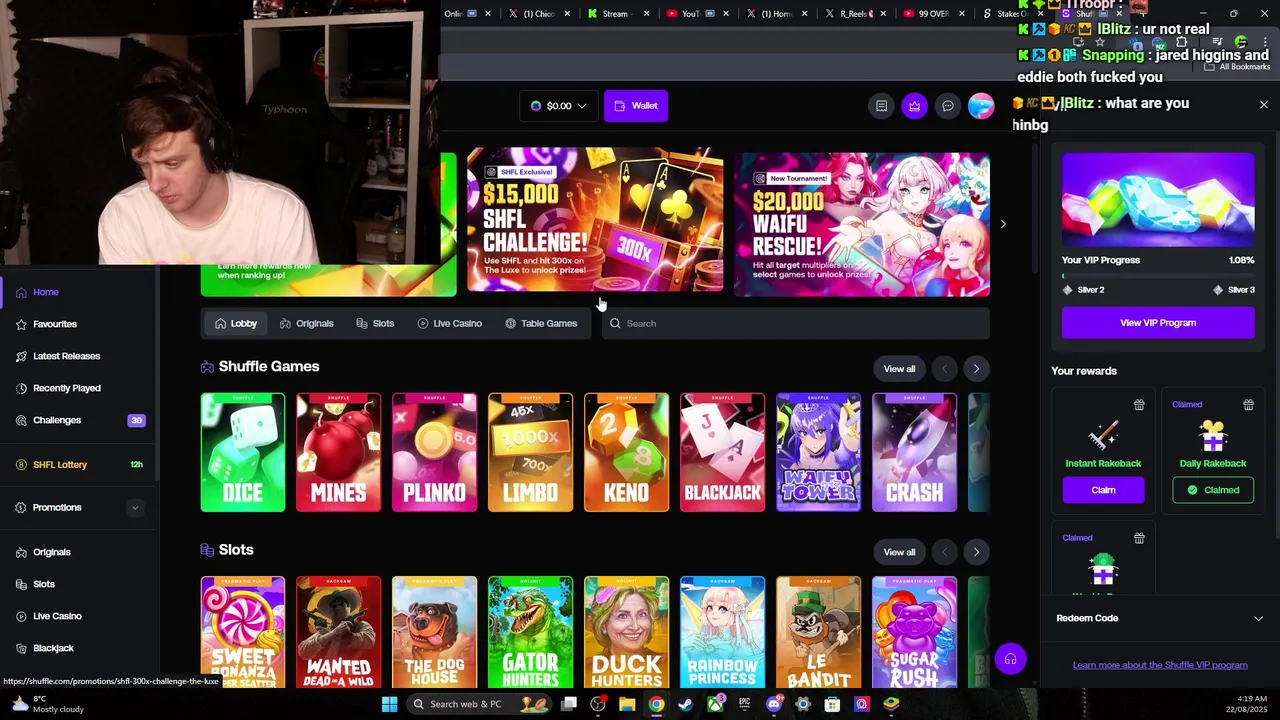Open the chat bubble icon
Viewport: 1280px width, 720px height.
click(x=947, y=106)
